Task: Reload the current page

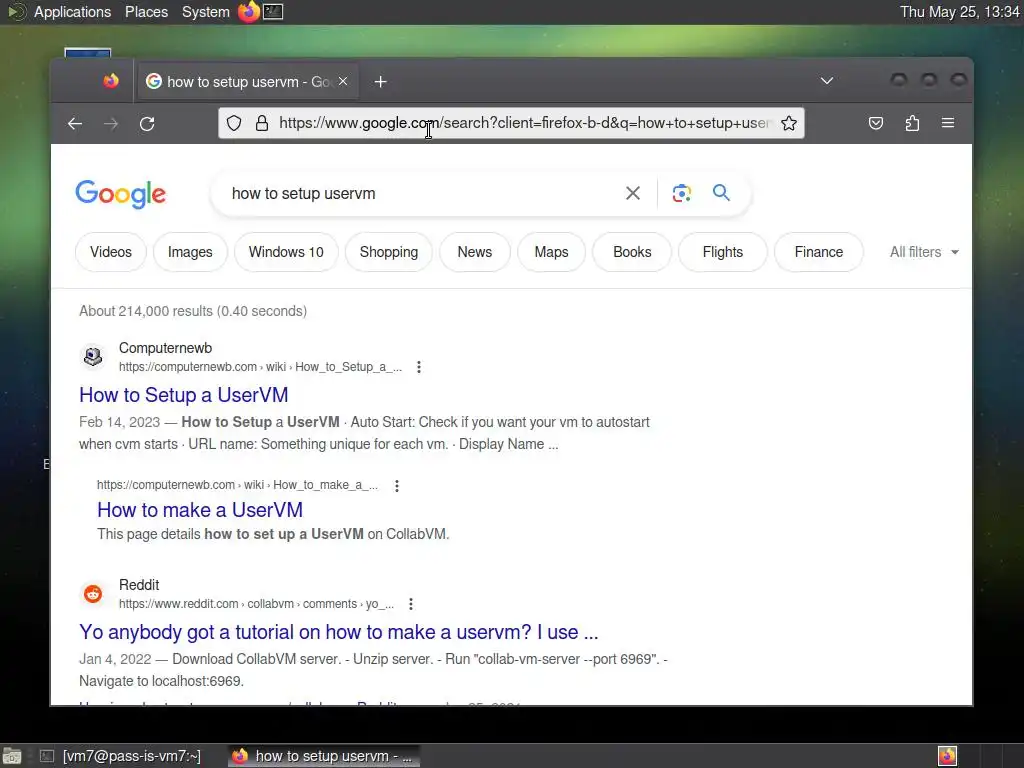Action: 148,123
